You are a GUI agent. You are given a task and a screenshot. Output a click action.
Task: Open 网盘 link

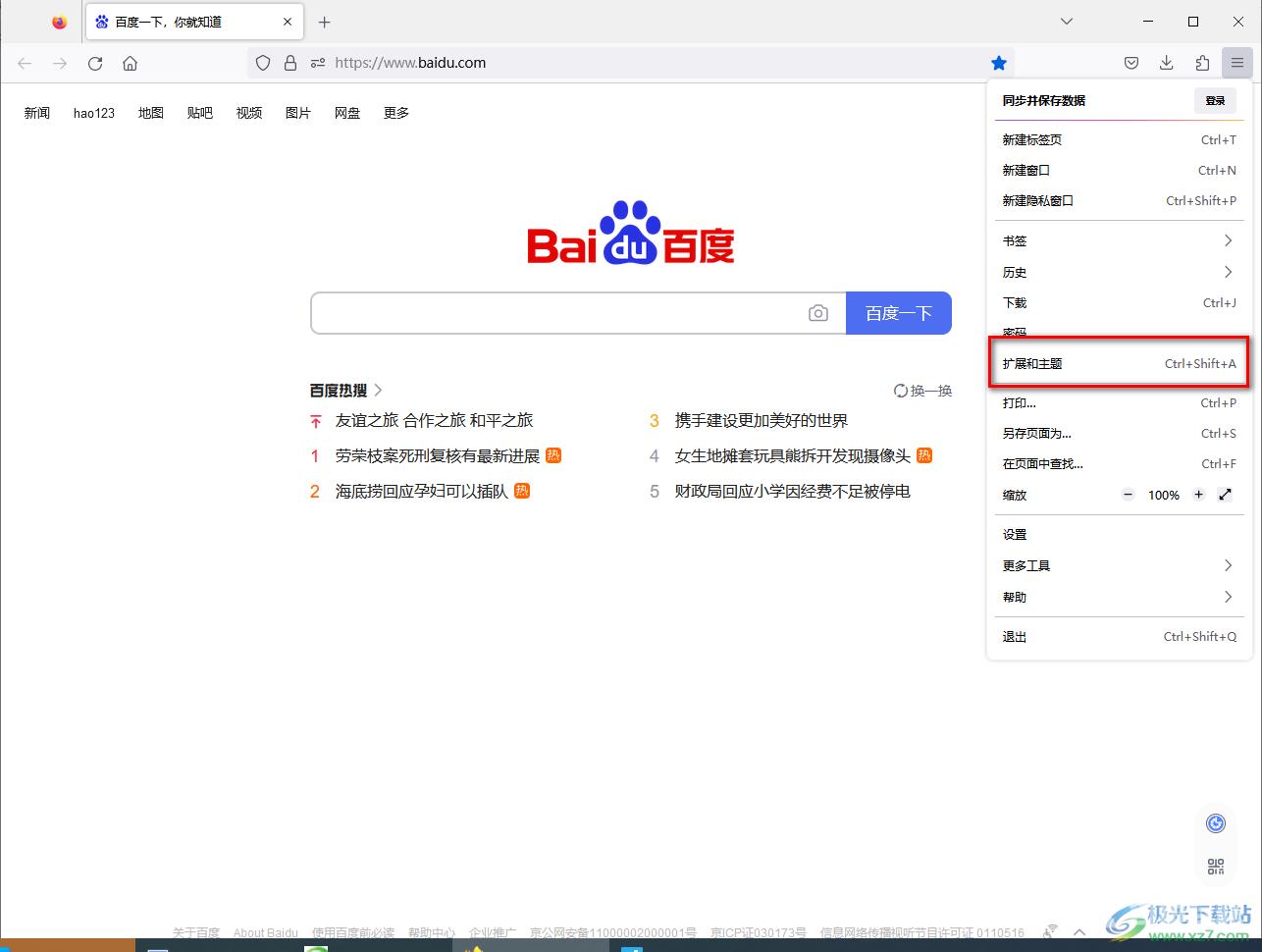(347, 113)
